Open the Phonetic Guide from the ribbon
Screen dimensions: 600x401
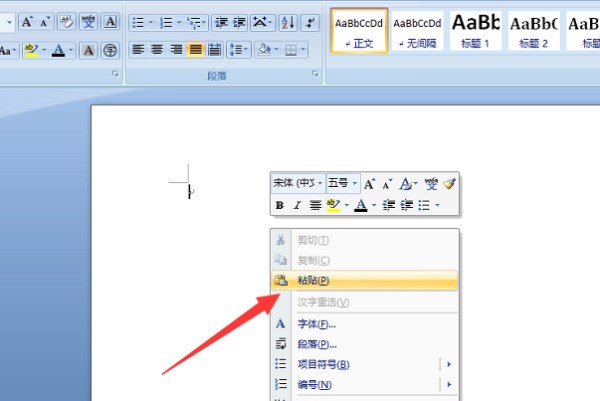click(88, 22)
